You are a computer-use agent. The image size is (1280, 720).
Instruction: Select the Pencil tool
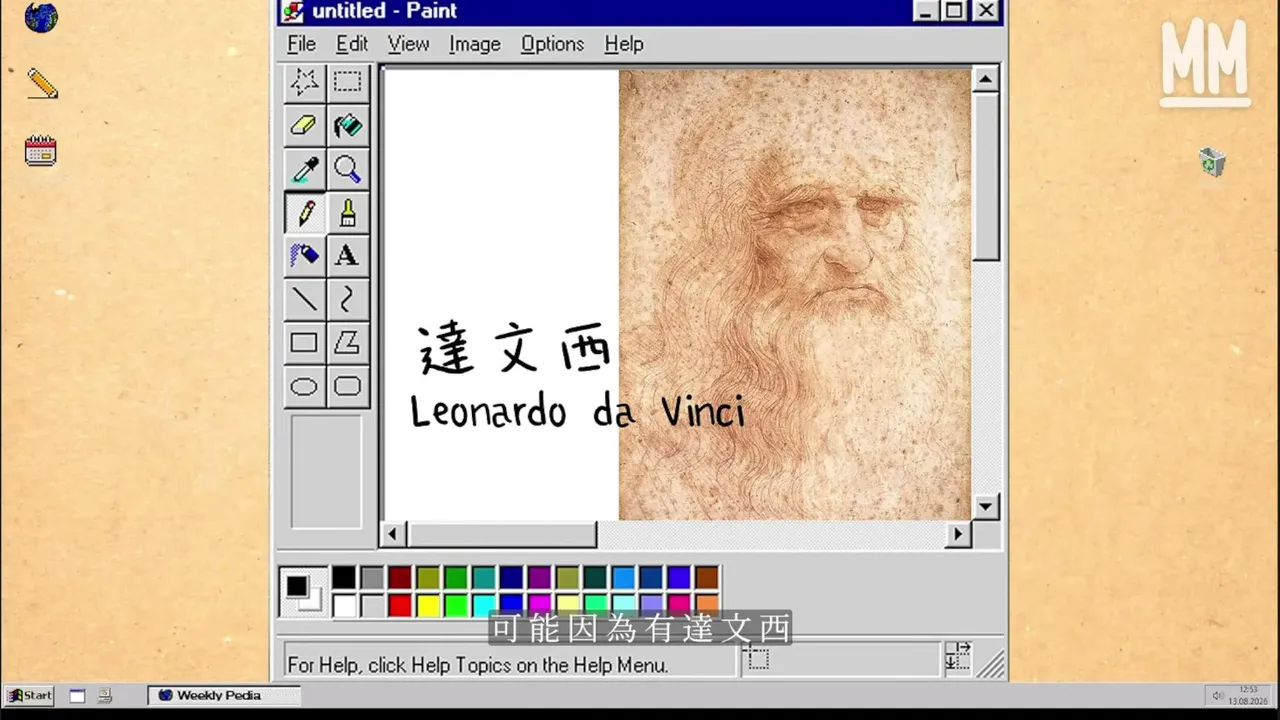pos(304,212)
